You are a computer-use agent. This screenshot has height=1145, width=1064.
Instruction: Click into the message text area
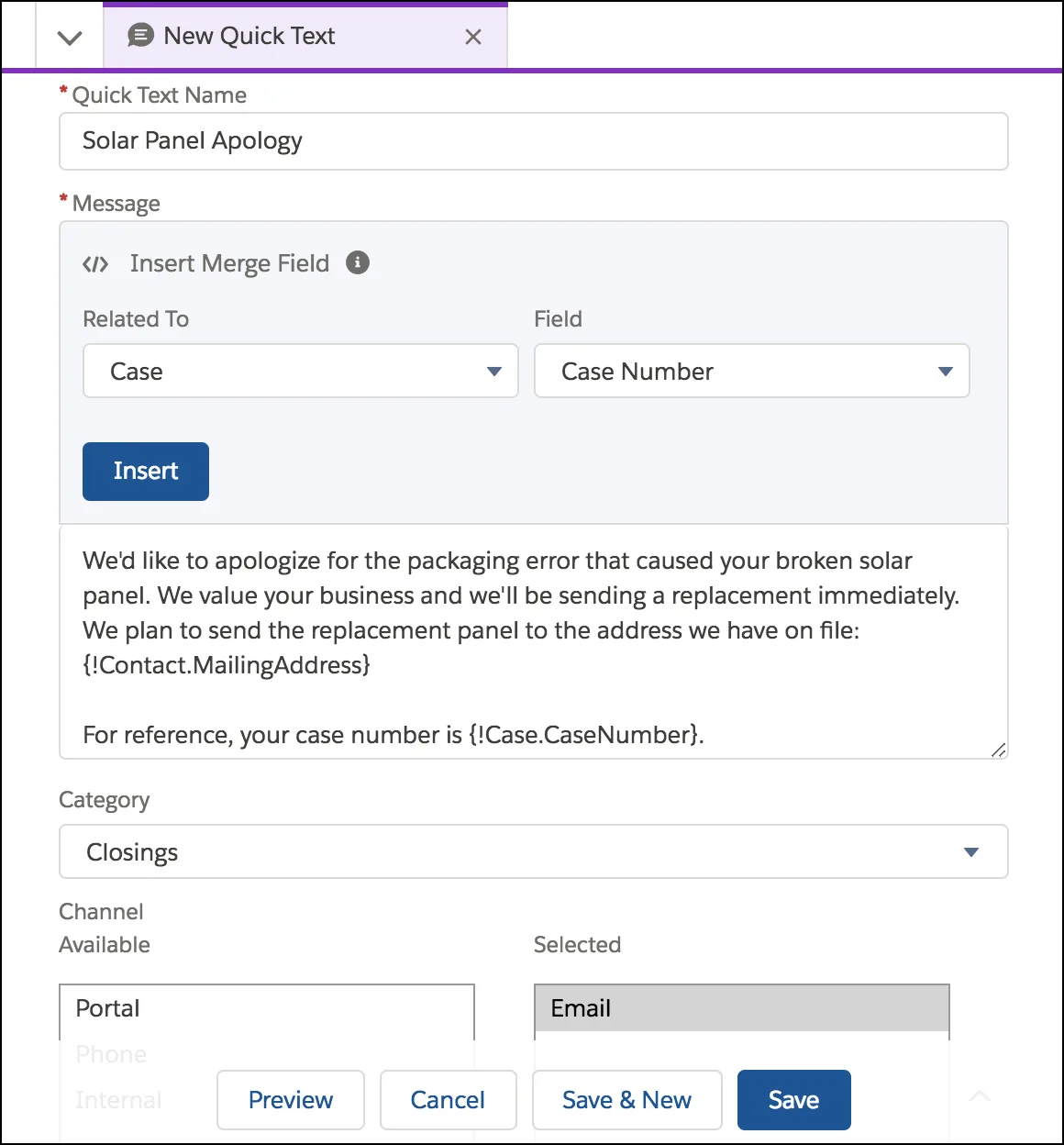[x=534, y=642]
